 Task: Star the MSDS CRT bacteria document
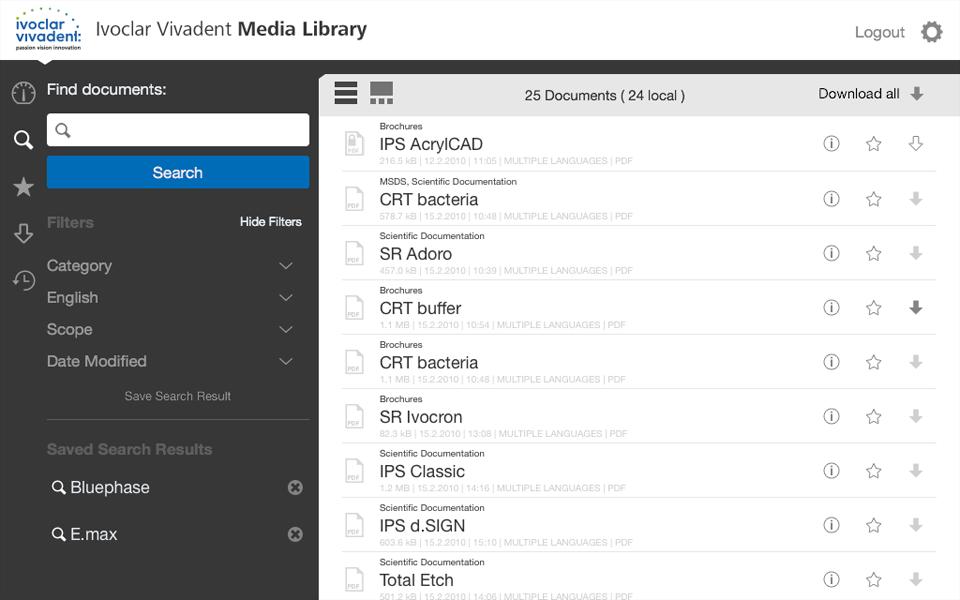[874, 199]
